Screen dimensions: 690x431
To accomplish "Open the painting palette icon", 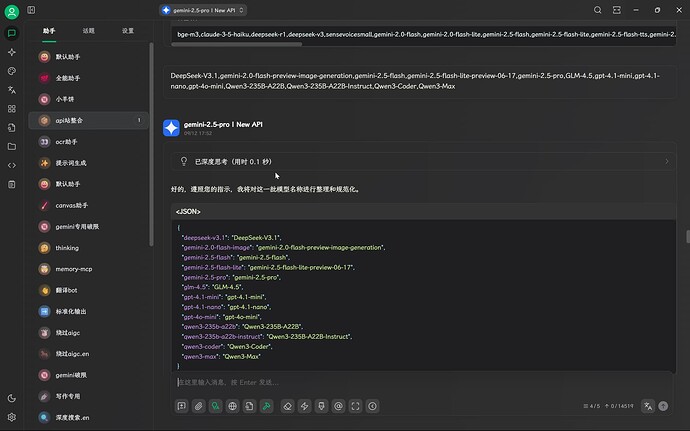I will 12,71.
